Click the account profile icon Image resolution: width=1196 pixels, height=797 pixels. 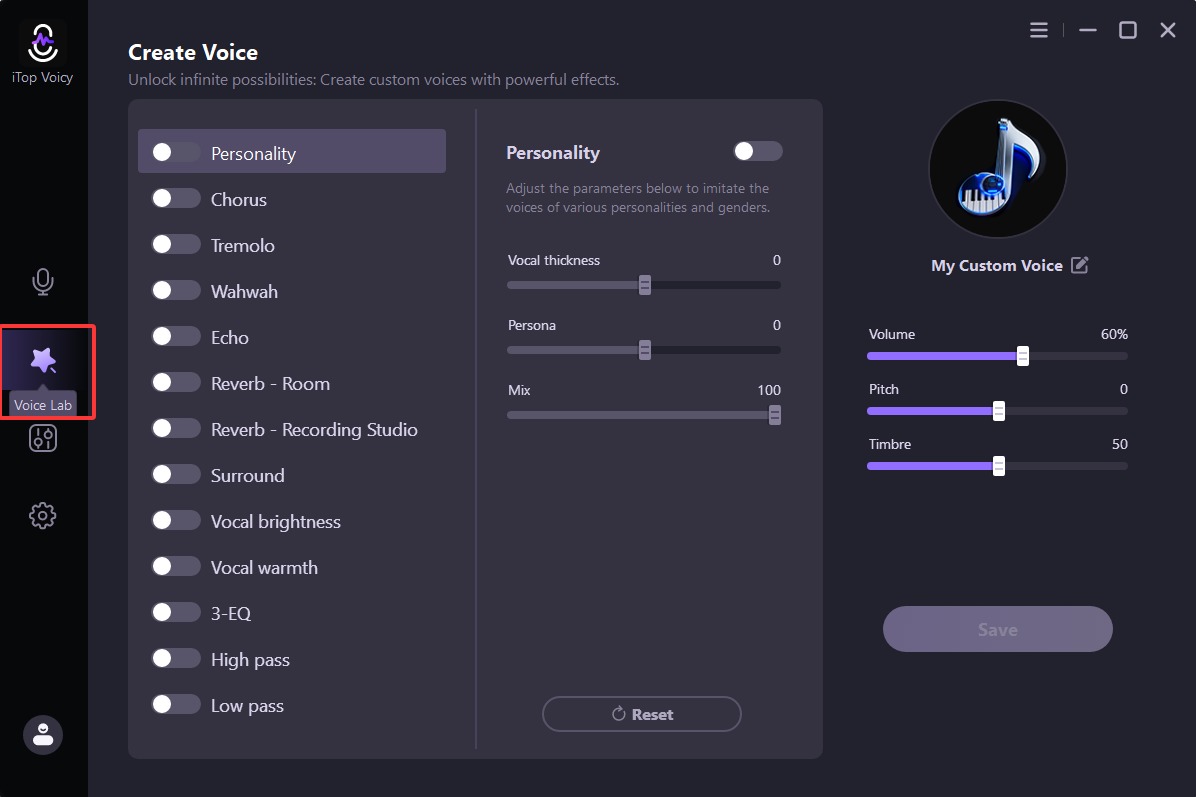tap(42, 735)
